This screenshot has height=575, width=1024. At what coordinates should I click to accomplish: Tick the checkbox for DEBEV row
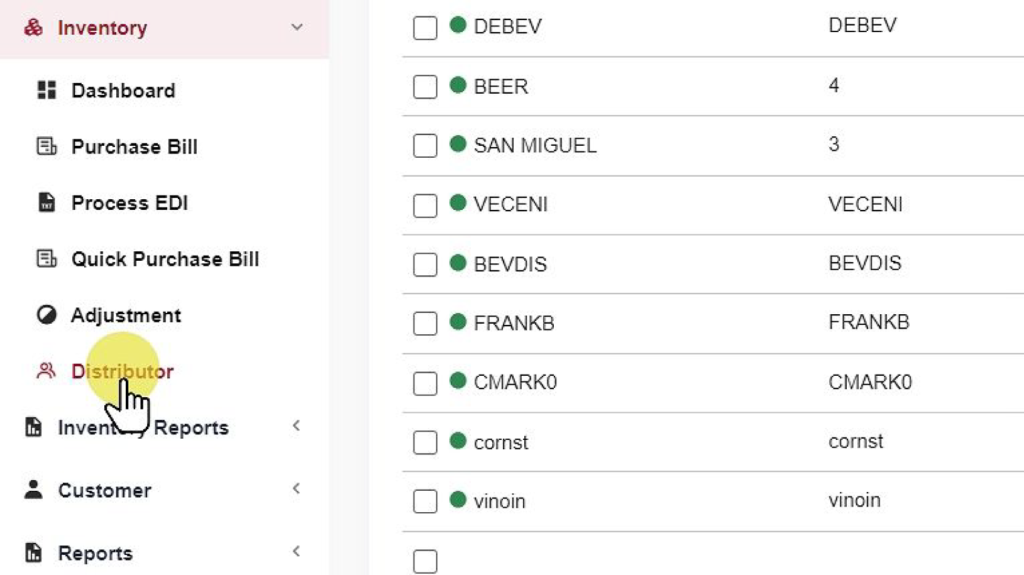click(x=425, y=28)
